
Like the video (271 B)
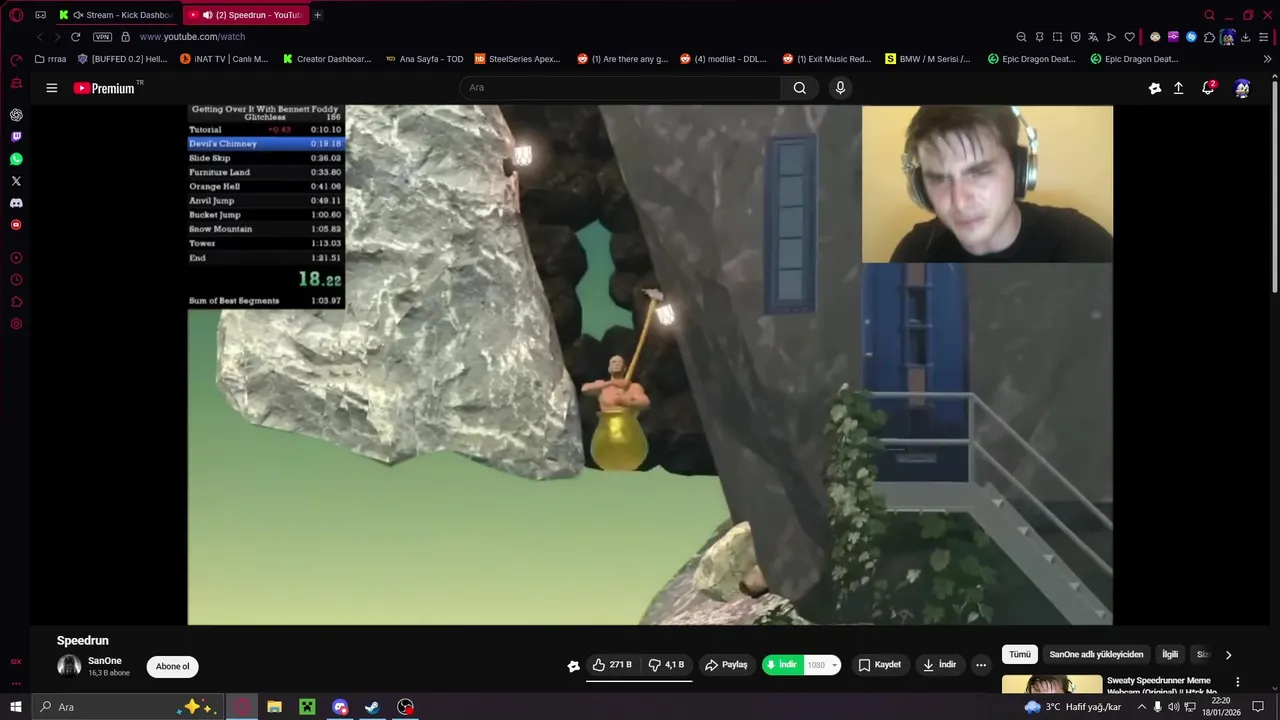point(611,665)
